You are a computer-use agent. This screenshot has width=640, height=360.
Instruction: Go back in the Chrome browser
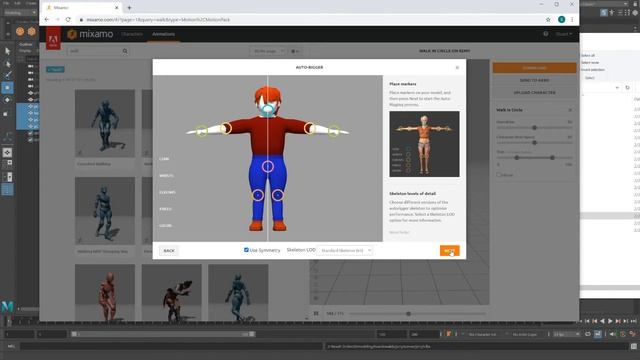pos(47,20)
